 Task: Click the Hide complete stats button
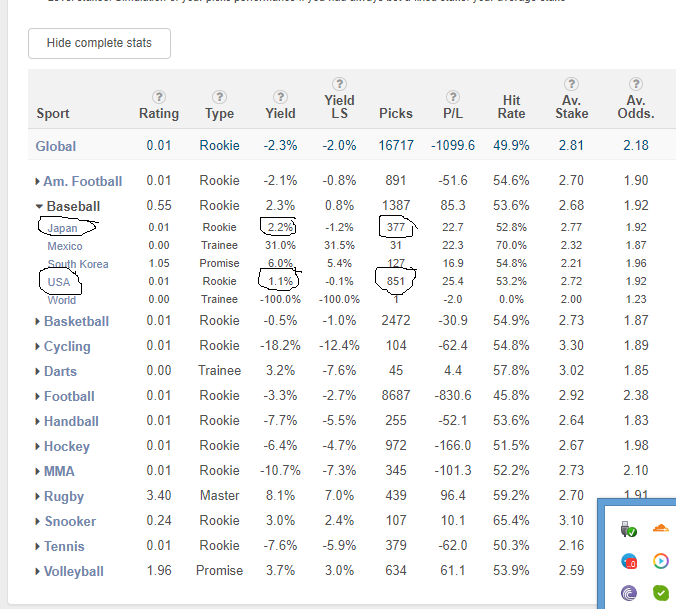click(99, 43)
